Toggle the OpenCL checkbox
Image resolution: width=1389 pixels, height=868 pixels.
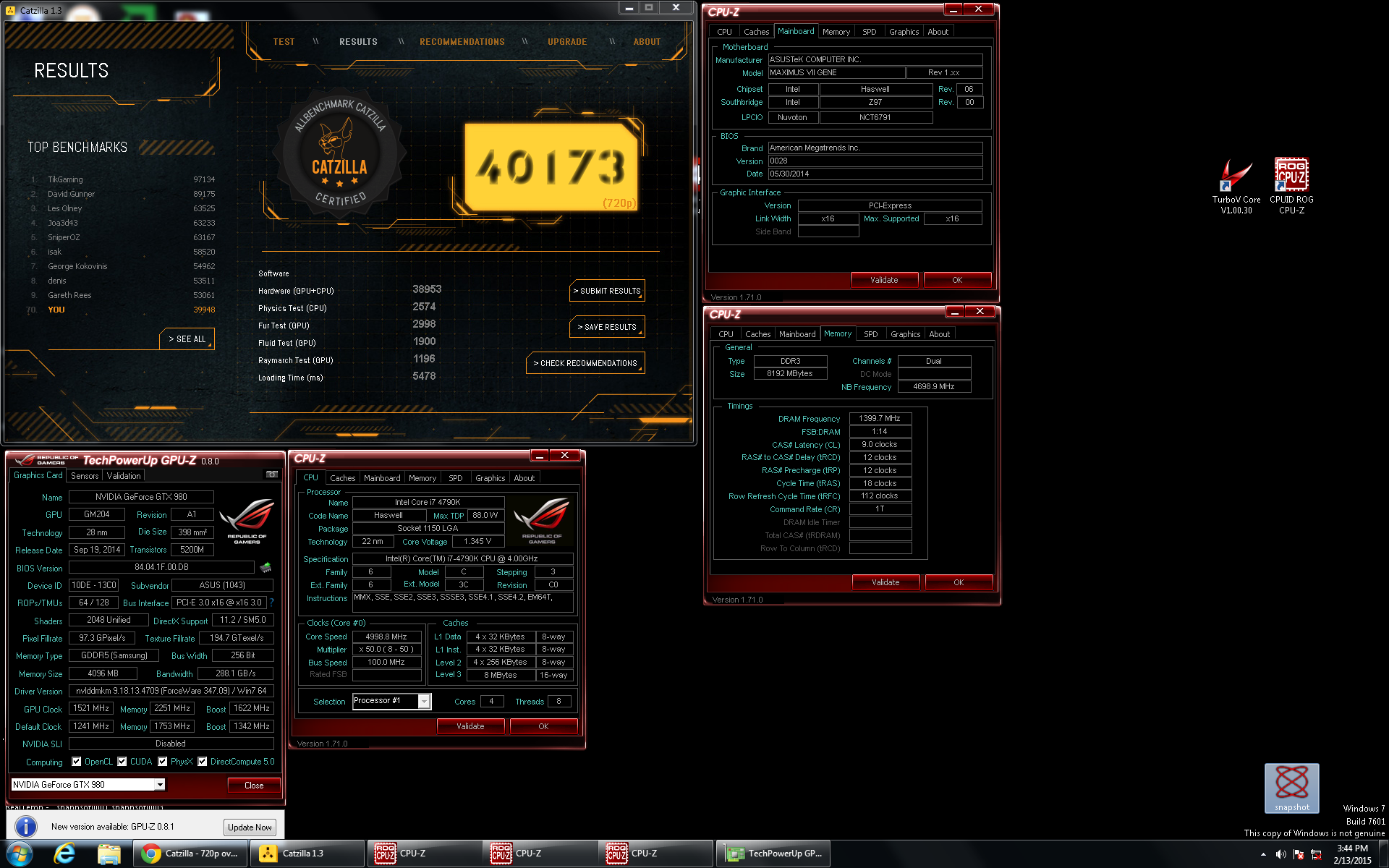pos(76,762)
